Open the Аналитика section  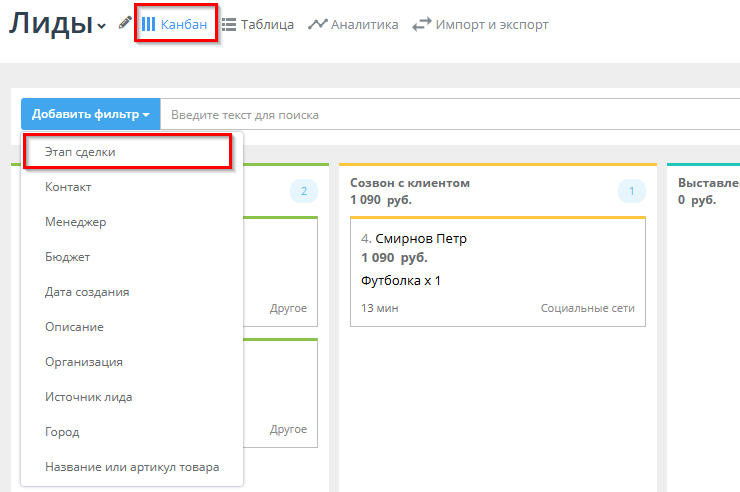(353, 24)
